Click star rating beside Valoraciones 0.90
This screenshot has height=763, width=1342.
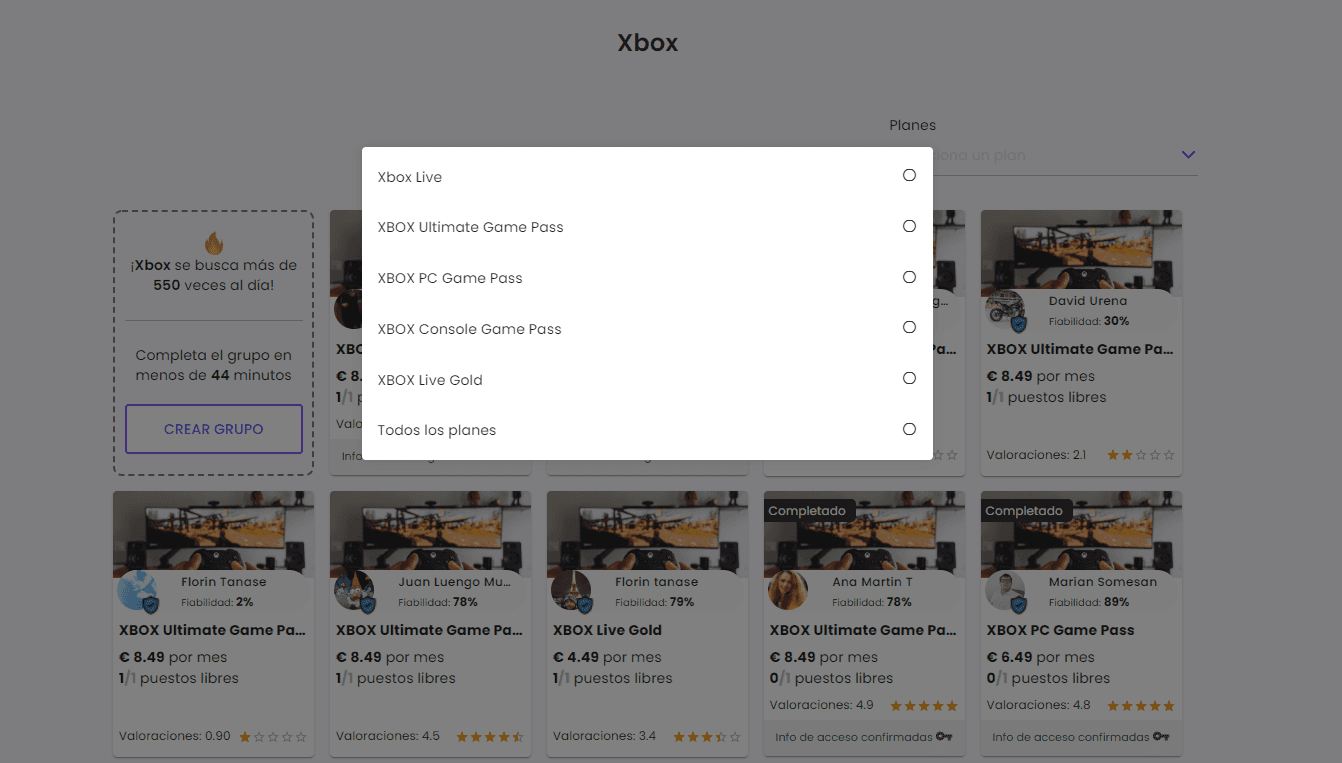(x=272, y=736)
